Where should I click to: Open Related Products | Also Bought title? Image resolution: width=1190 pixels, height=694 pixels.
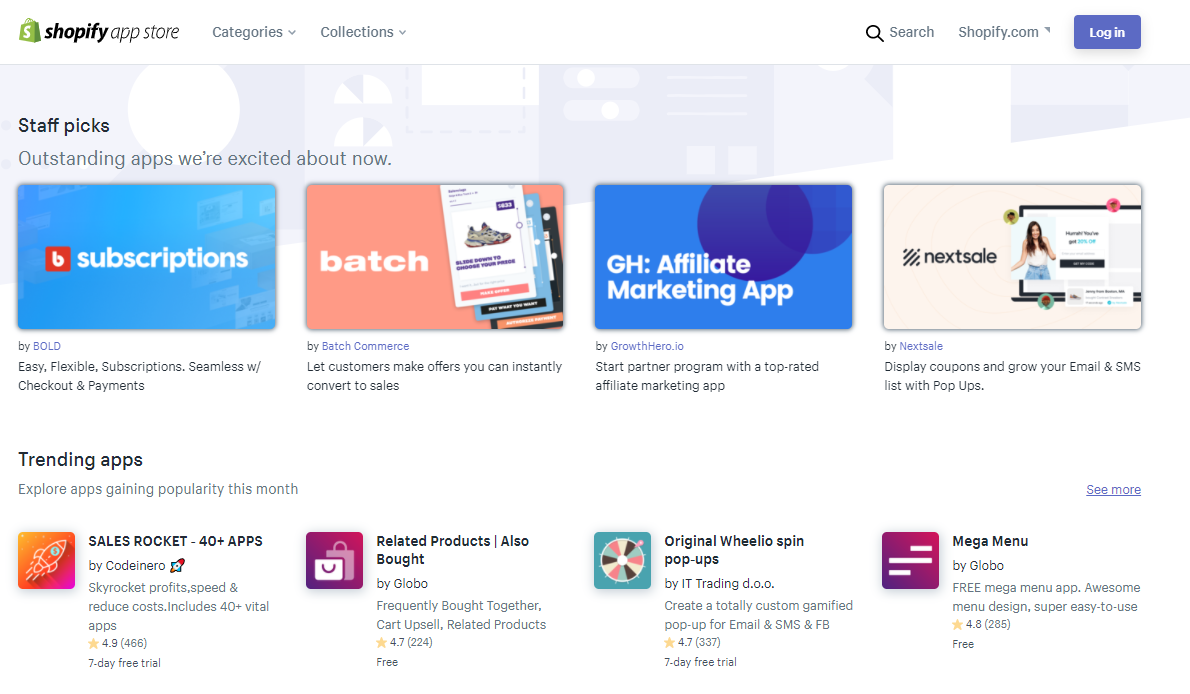tap(452, 550)
